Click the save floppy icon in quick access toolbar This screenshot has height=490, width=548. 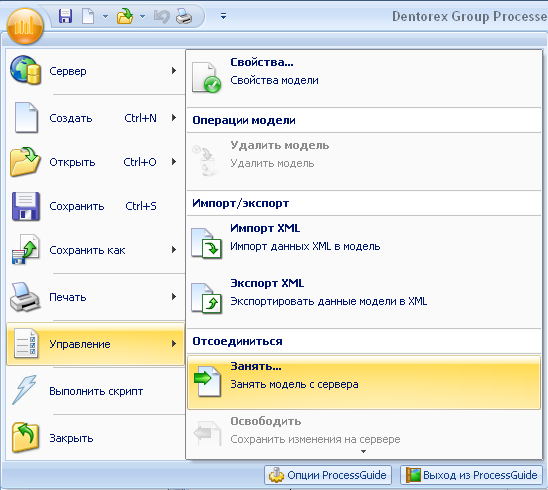coord(65,16)
